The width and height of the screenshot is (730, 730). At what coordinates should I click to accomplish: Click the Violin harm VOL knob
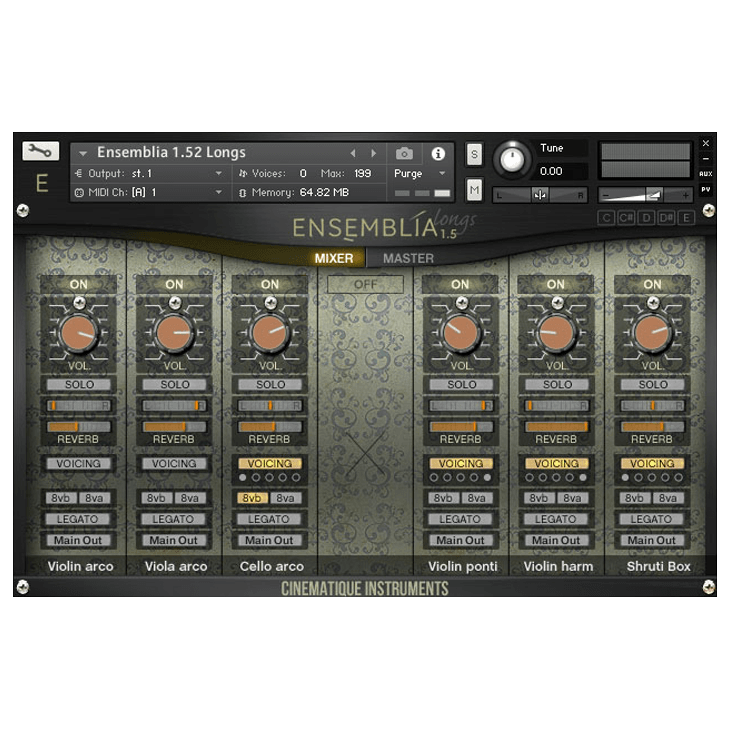556,332
